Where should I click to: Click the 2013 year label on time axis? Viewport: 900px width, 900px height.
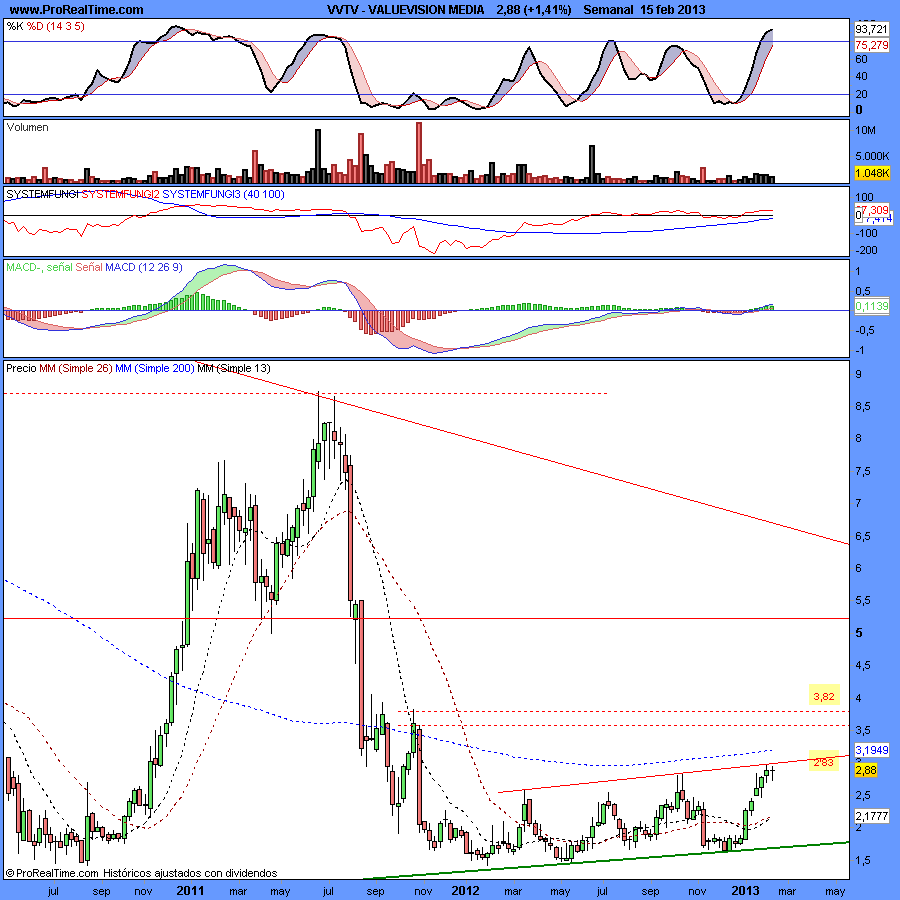(745, 891)
